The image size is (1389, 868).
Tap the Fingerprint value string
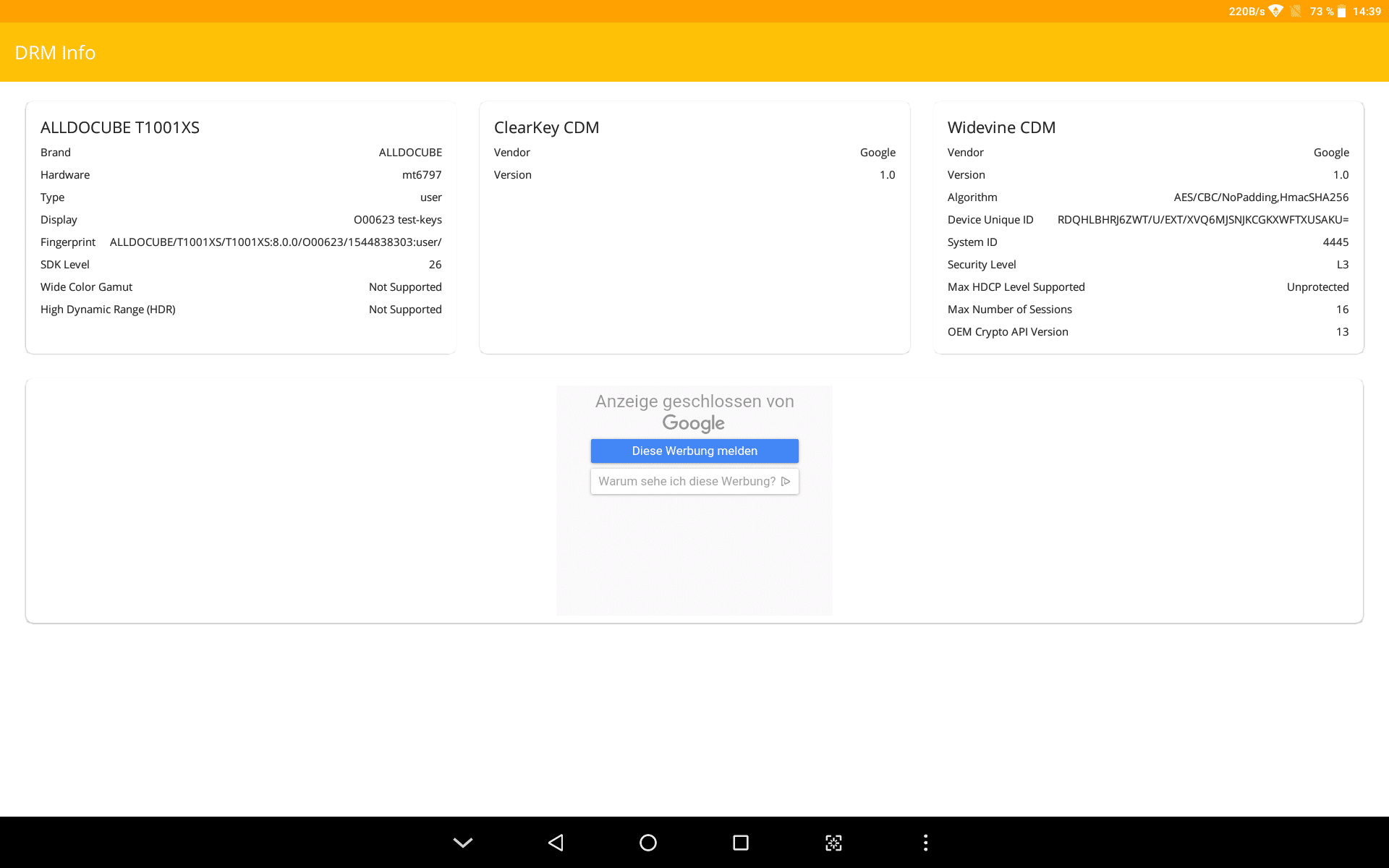click(x=276, y=242)
